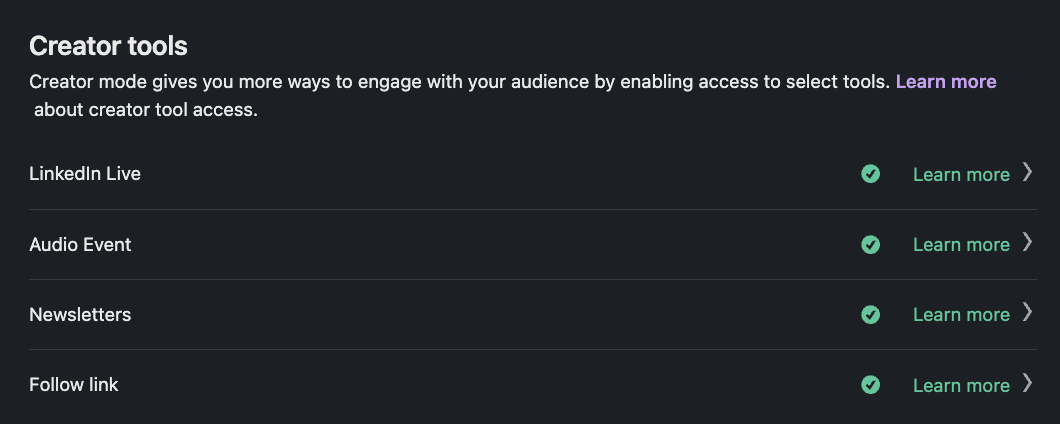Expand the Follow link row chevron

coord(1027,382)
